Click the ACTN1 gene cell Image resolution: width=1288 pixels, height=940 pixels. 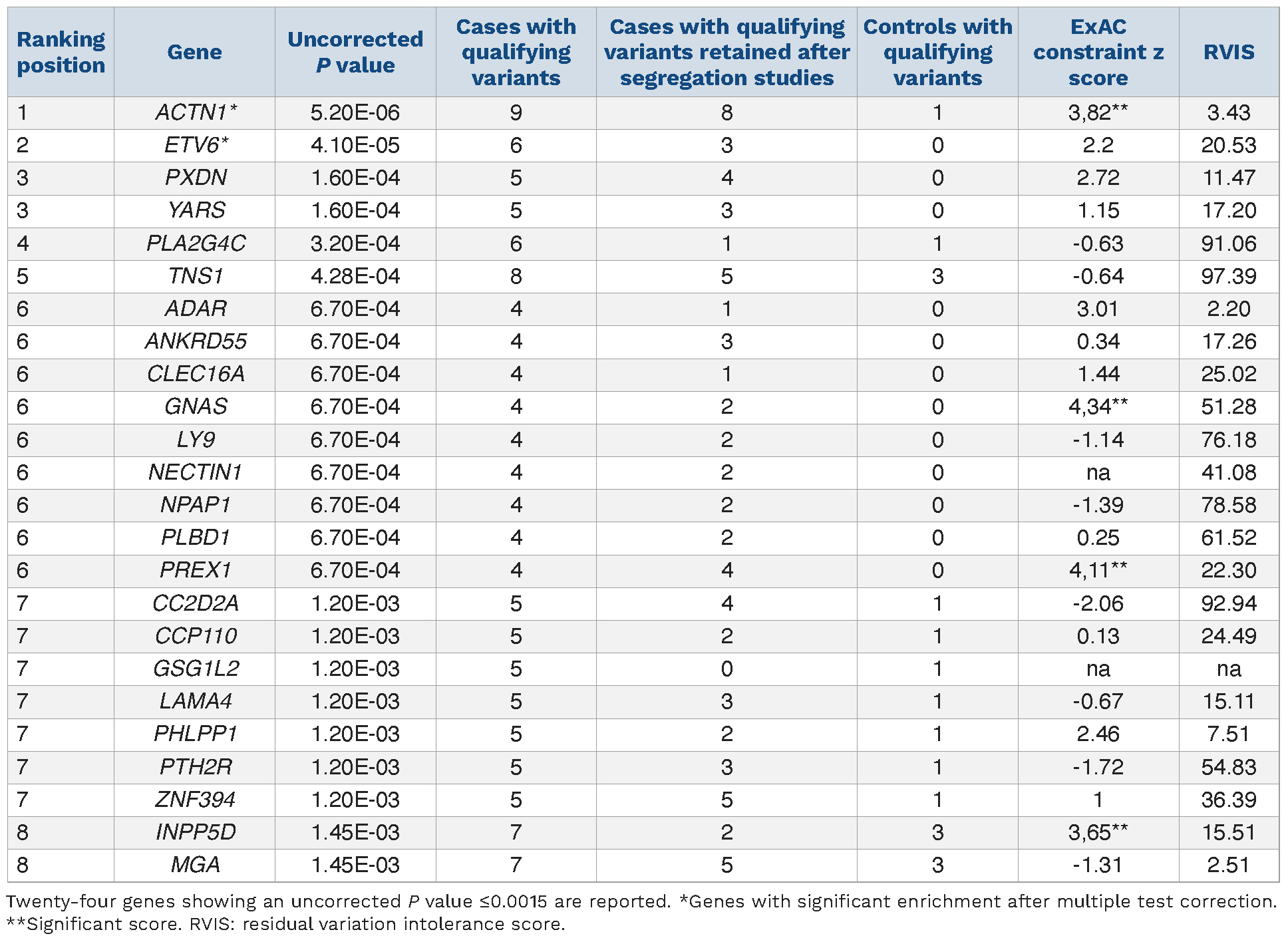pyautogui.click(x=196, y=112)
